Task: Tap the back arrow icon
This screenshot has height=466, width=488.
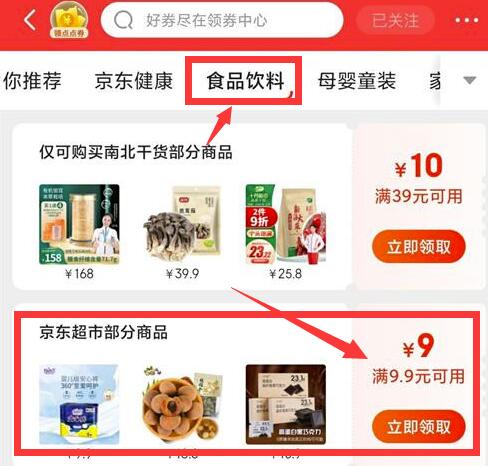Action: coord(30,20)
